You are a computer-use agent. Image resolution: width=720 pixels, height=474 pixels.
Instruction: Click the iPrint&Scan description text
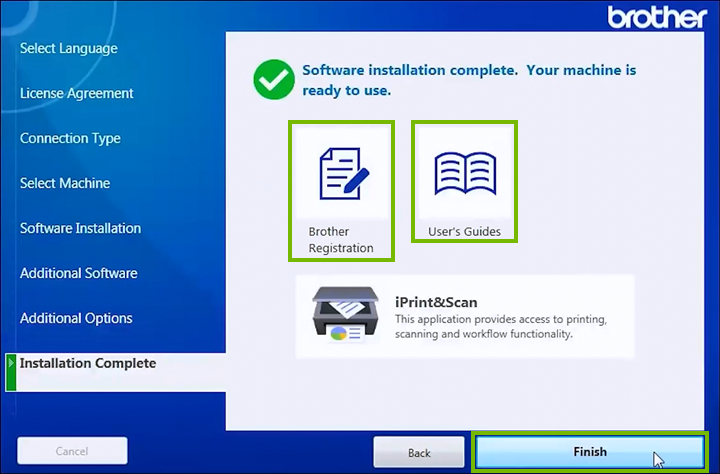click(501, 327)
